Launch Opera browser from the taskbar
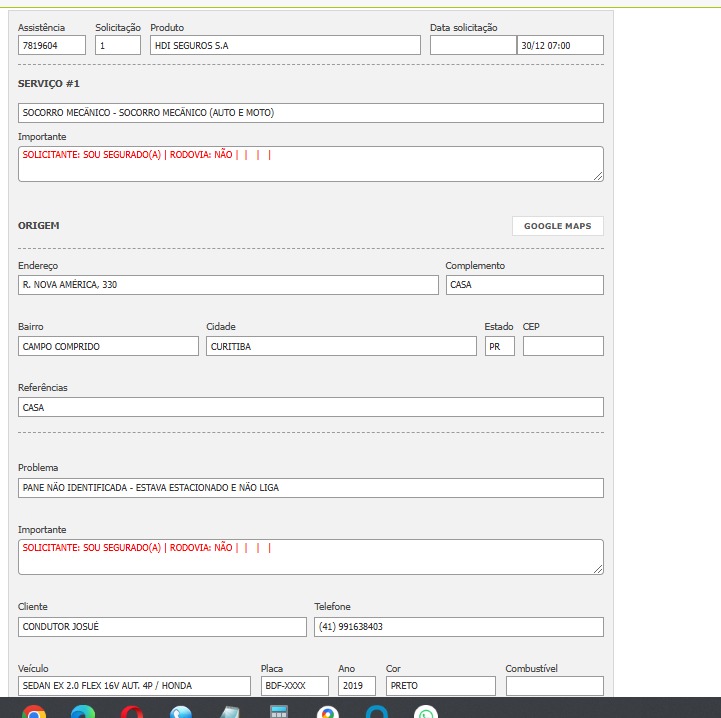 click(132, 712)
